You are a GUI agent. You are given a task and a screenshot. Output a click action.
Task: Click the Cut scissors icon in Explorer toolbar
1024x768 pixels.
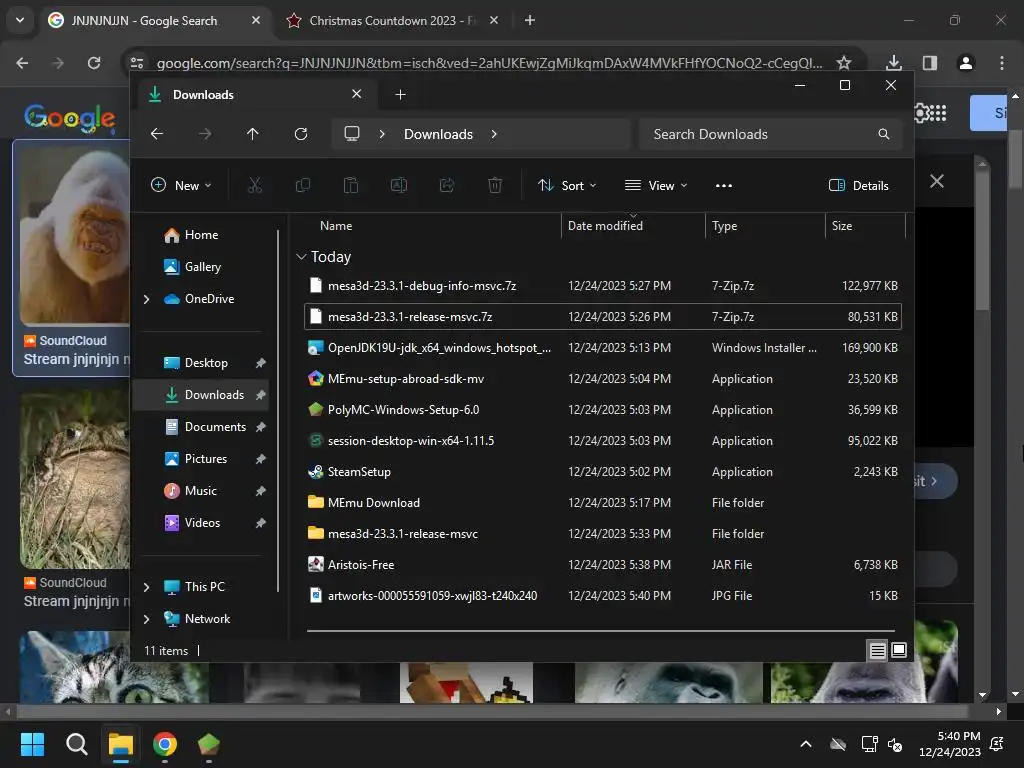click(255, 185)
